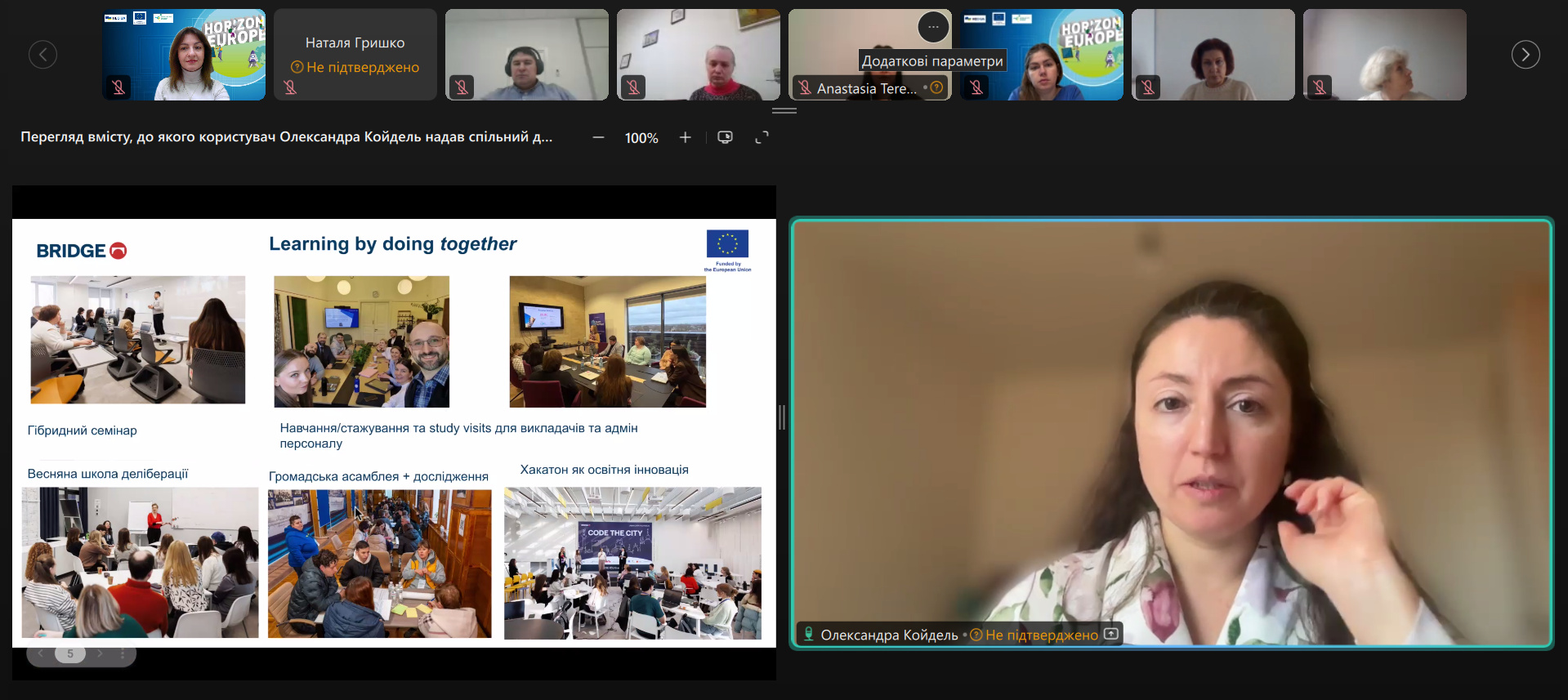The image size is (1568, 700).
Task: Open slide options three-dot menu
Action: 123,653
